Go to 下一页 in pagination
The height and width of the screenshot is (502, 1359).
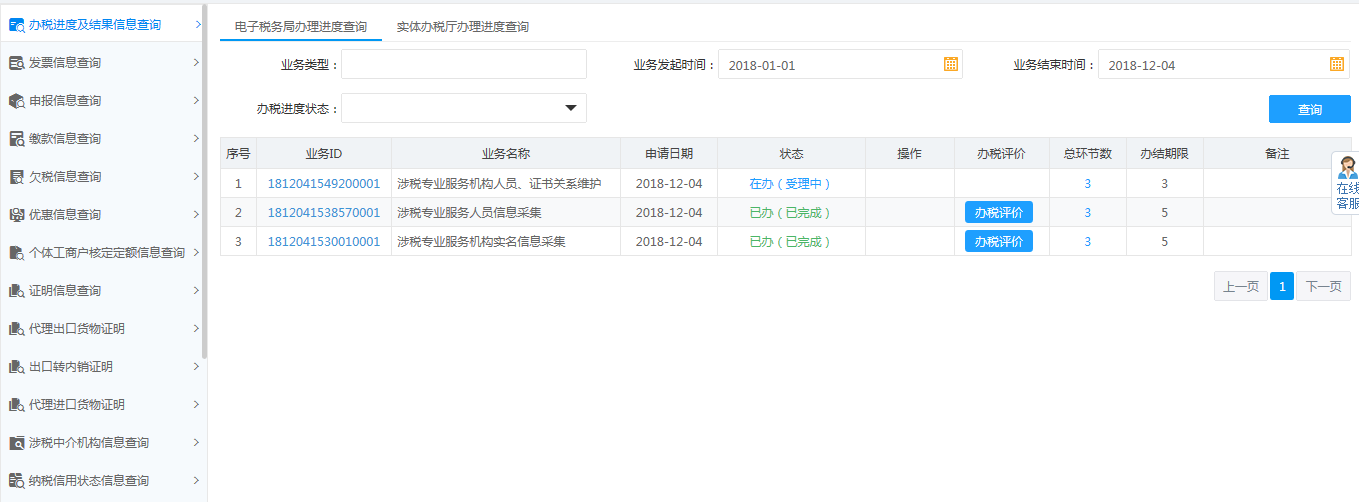pos(1322,287)
